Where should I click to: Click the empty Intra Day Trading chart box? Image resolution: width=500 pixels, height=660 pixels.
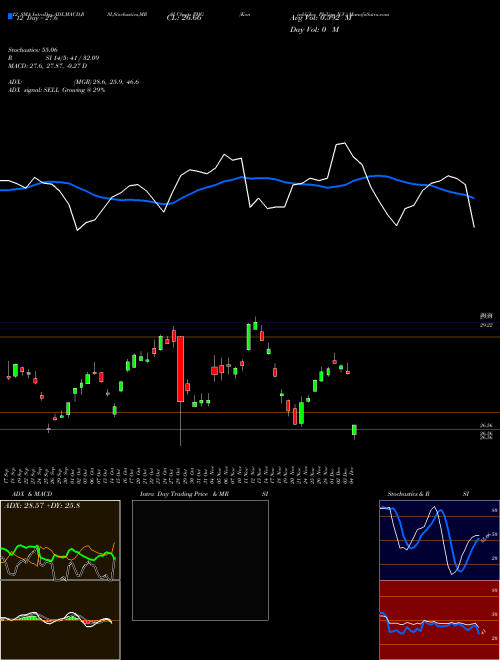200,560
